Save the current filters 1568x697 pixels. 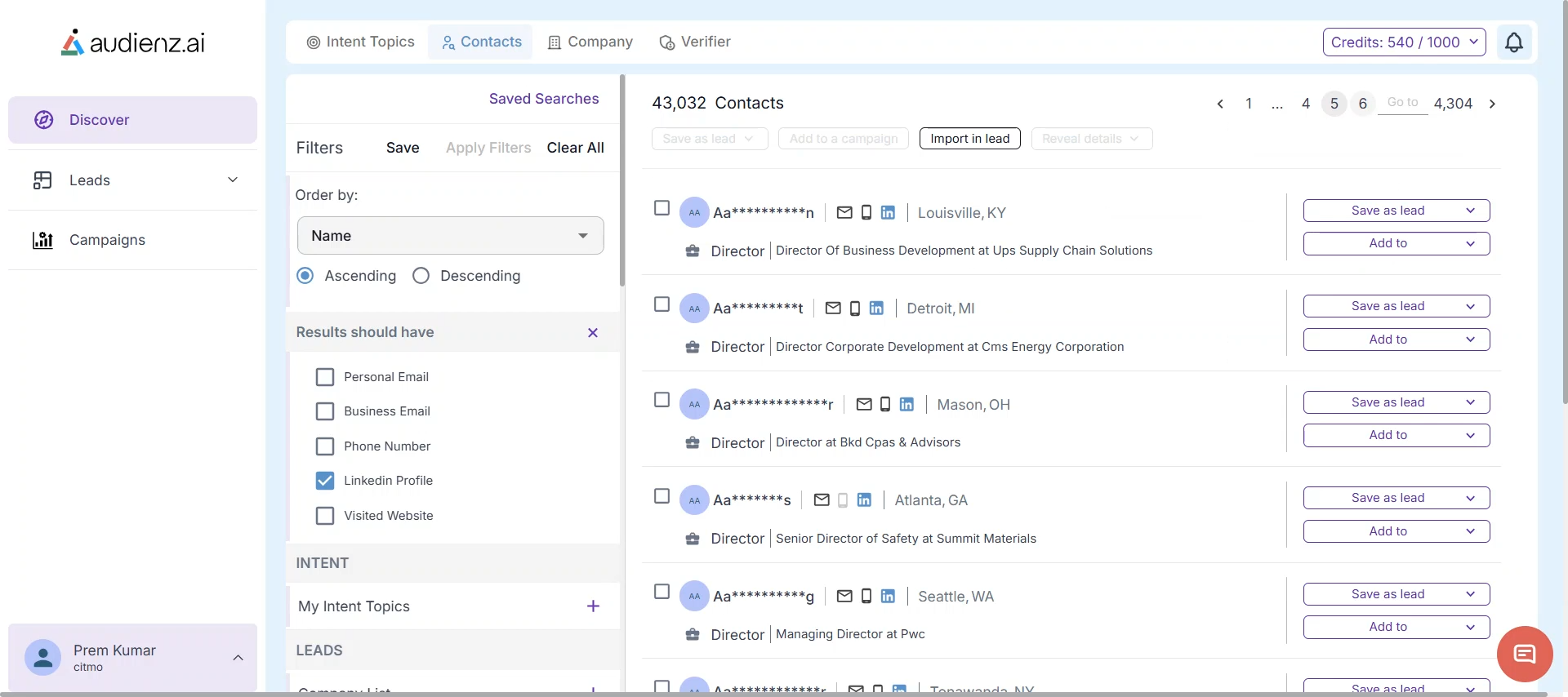point(403,148)
